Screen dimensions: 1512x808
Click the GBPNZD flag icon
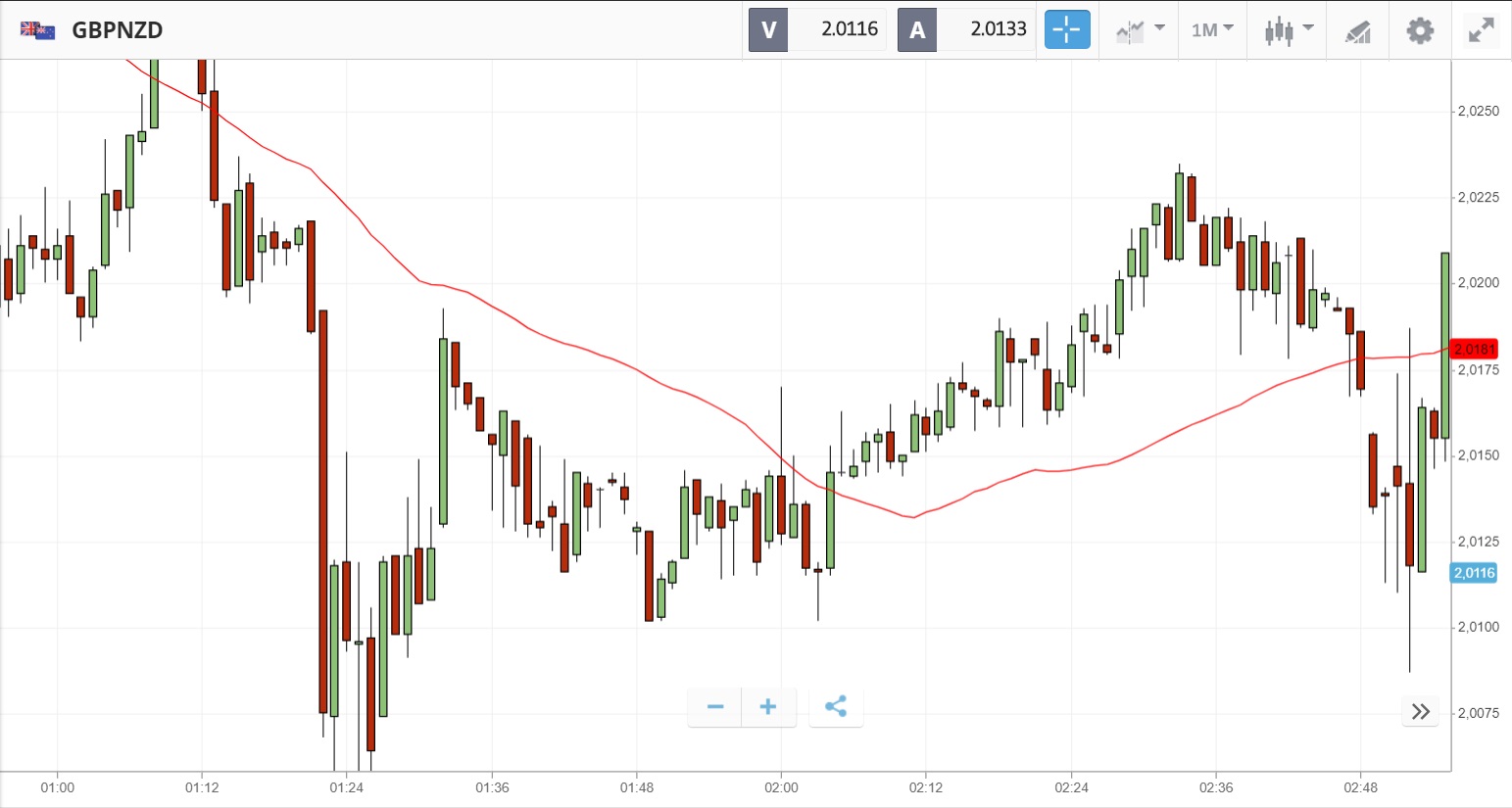point(37,30)
